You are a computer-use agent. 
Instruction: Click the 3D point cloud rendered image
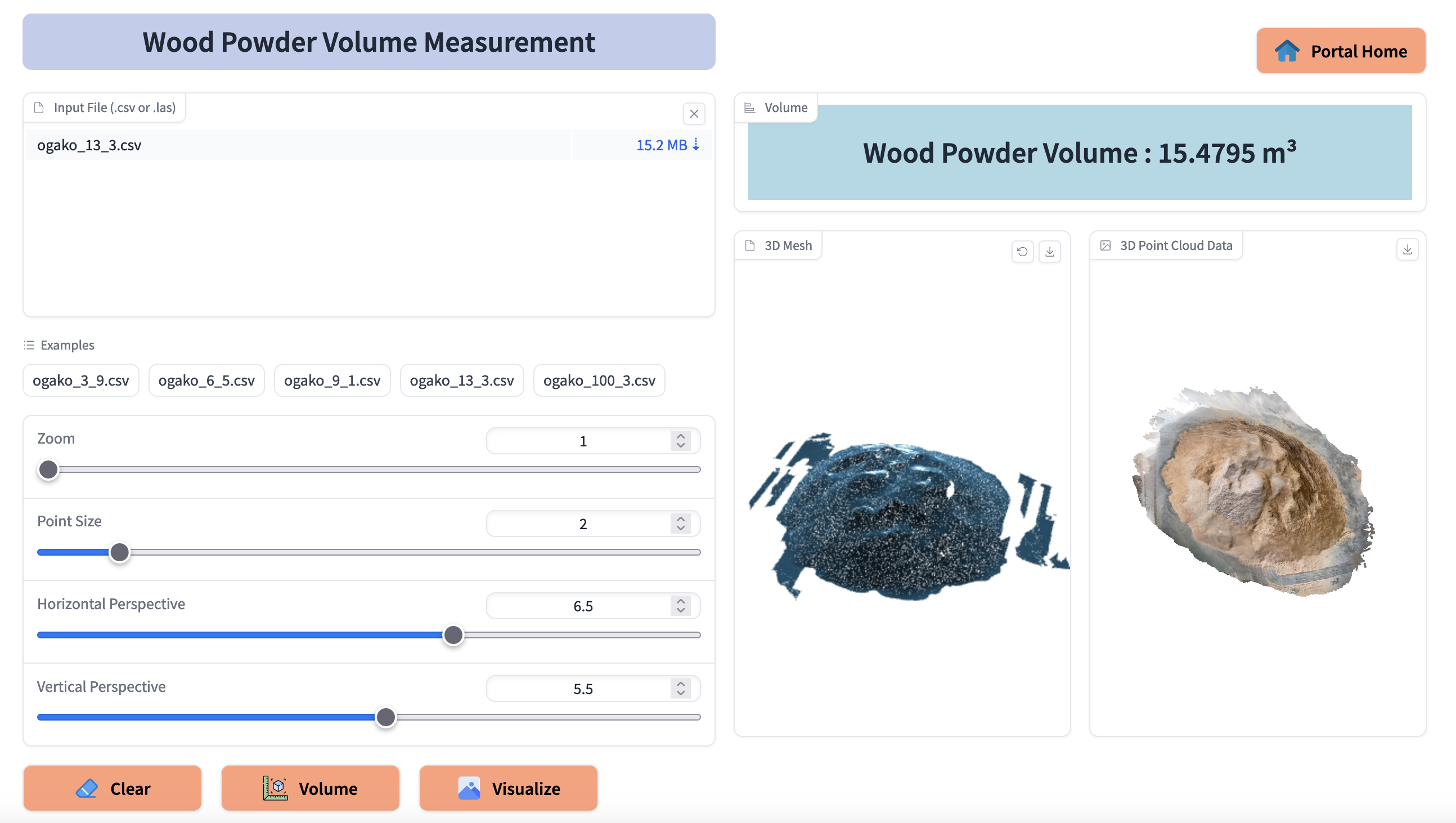(x=1255, y=492)
